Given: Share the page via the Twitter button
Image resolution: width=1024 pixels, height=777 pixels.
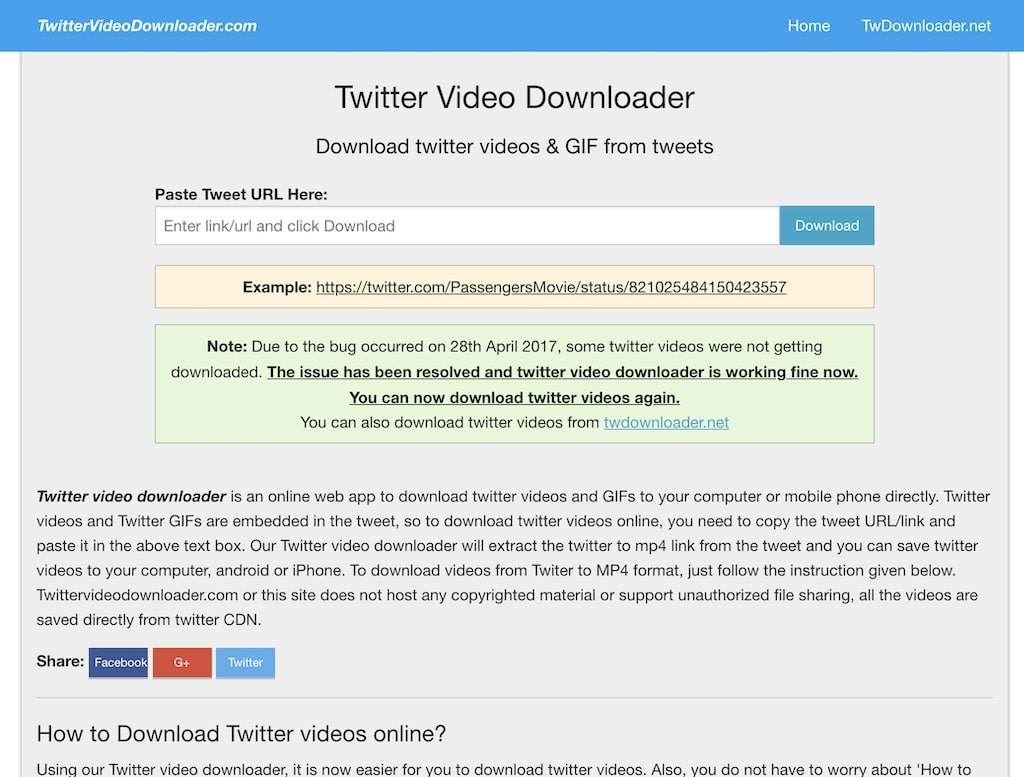Looking at the screenshot, I should [x=246, y=663].
